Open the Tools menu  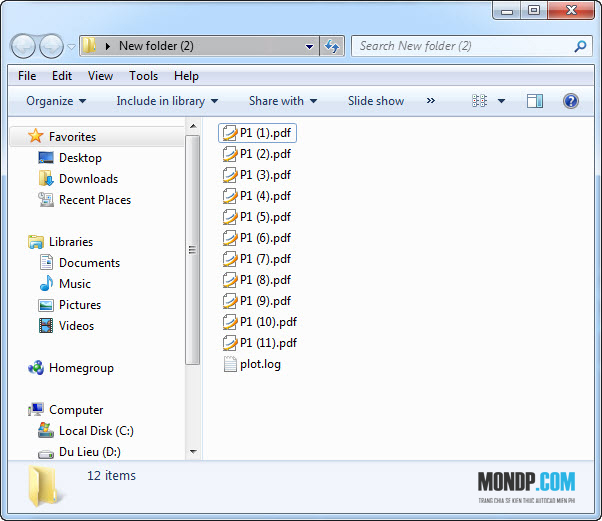[143, 76]
